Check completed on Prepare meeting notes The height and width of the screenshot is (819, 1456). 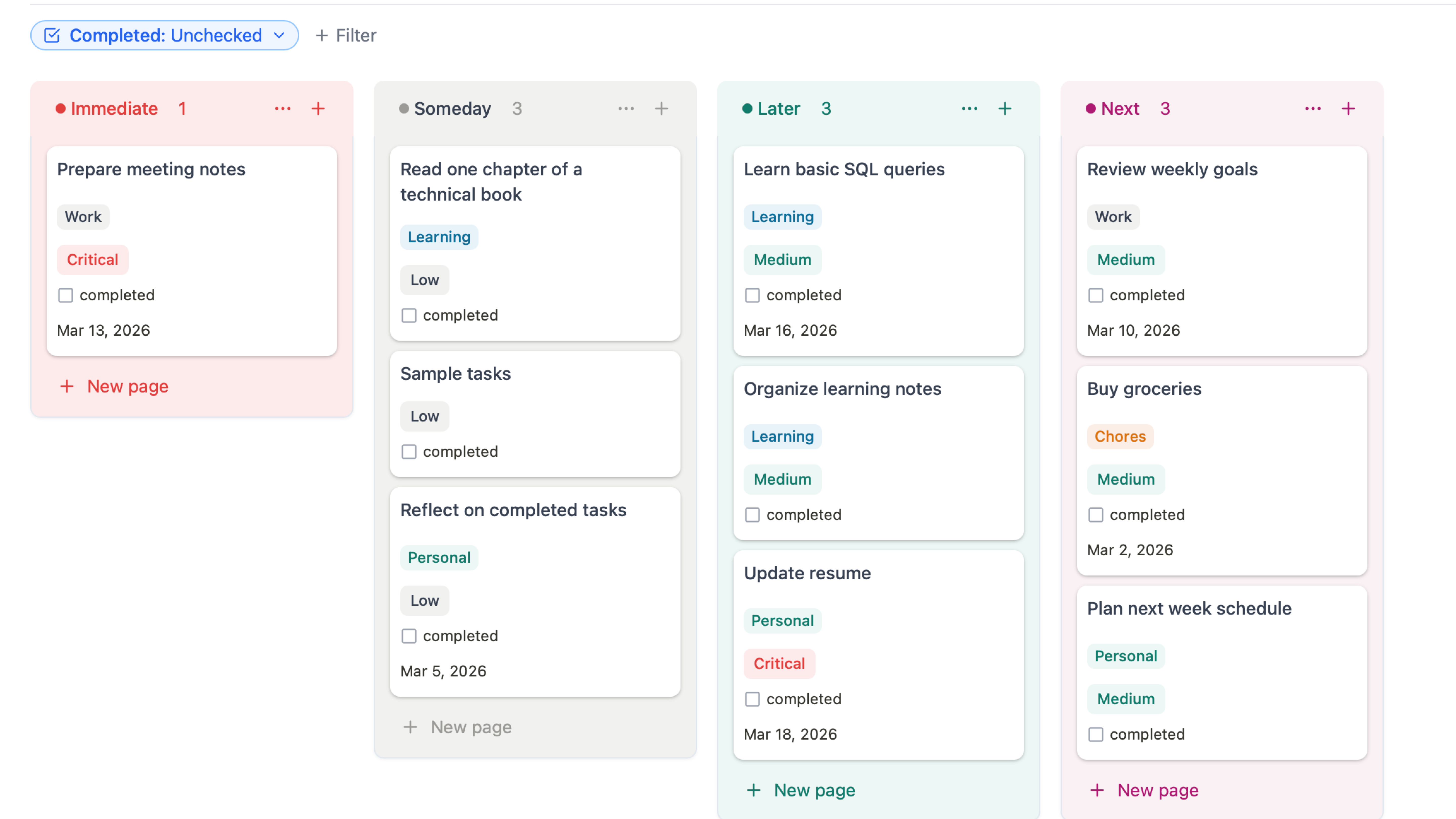65,295
